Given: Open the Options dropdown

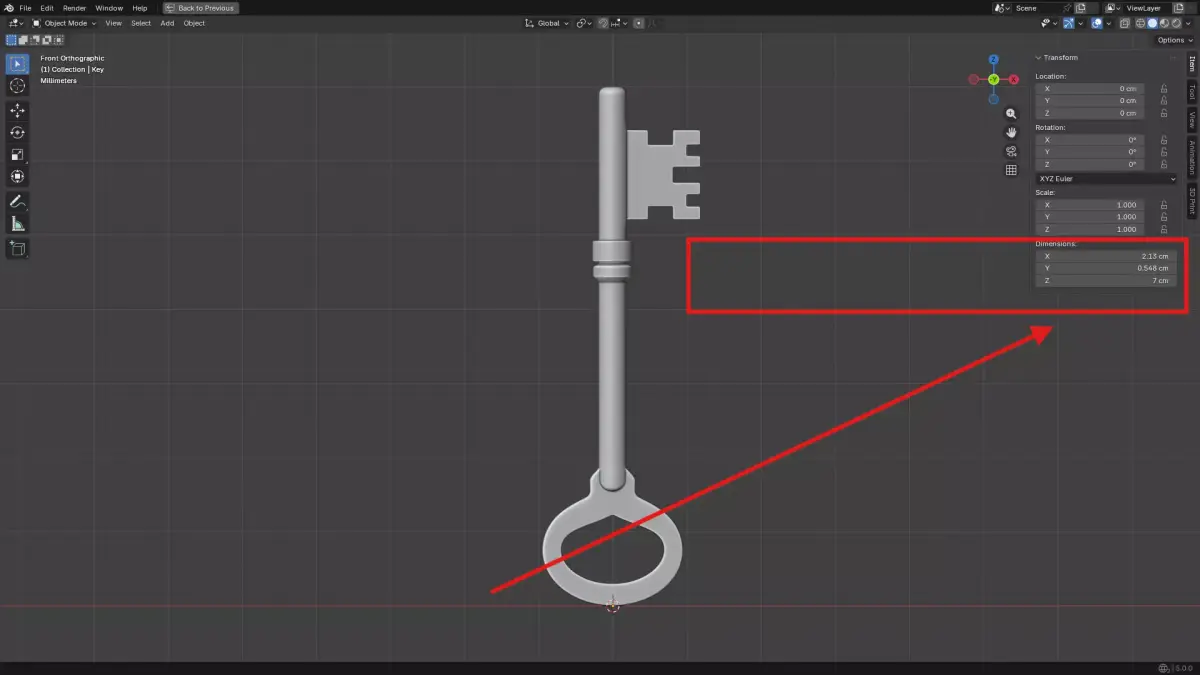Looking at the screenshot, I should pos(1174,40).
